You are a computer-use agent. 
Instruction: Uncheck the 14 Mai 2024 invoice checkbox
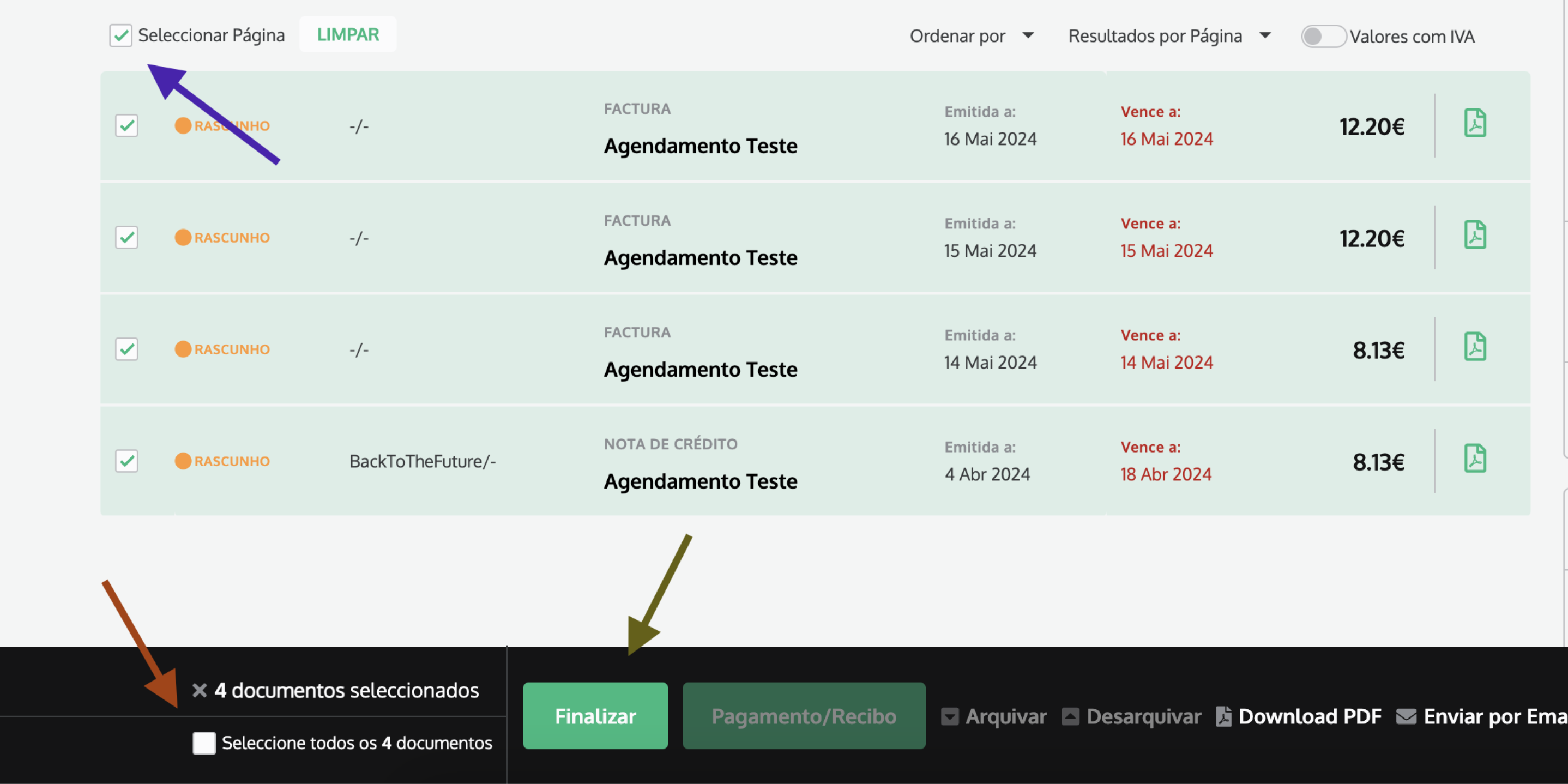point(126,349)
